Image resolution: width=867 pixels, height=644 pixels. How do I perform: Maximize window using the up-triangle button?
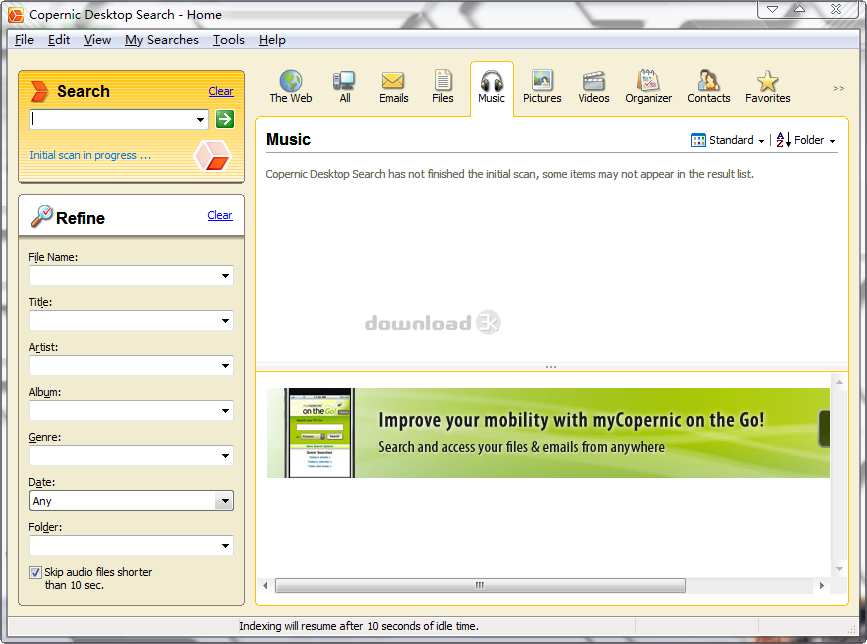coord(800,9)
